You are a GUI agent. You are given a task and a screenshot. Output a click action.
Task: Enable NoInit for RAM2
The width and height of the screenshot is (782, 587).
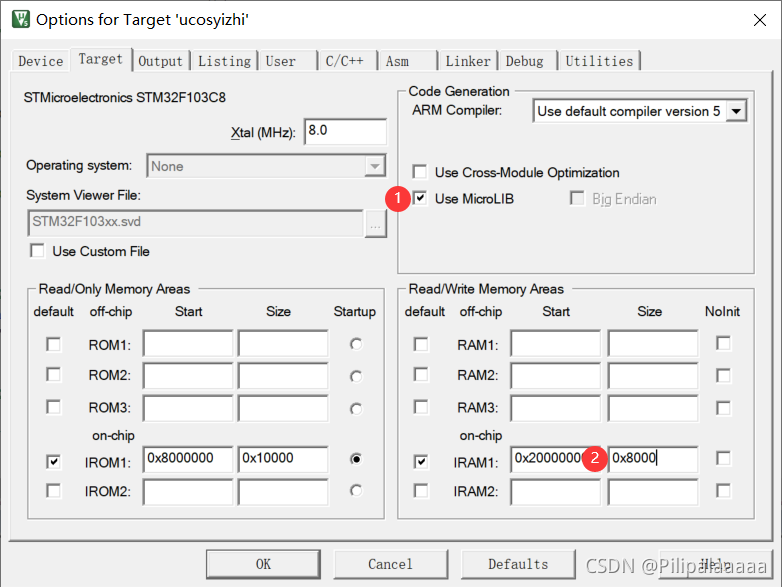pos(723,376)
